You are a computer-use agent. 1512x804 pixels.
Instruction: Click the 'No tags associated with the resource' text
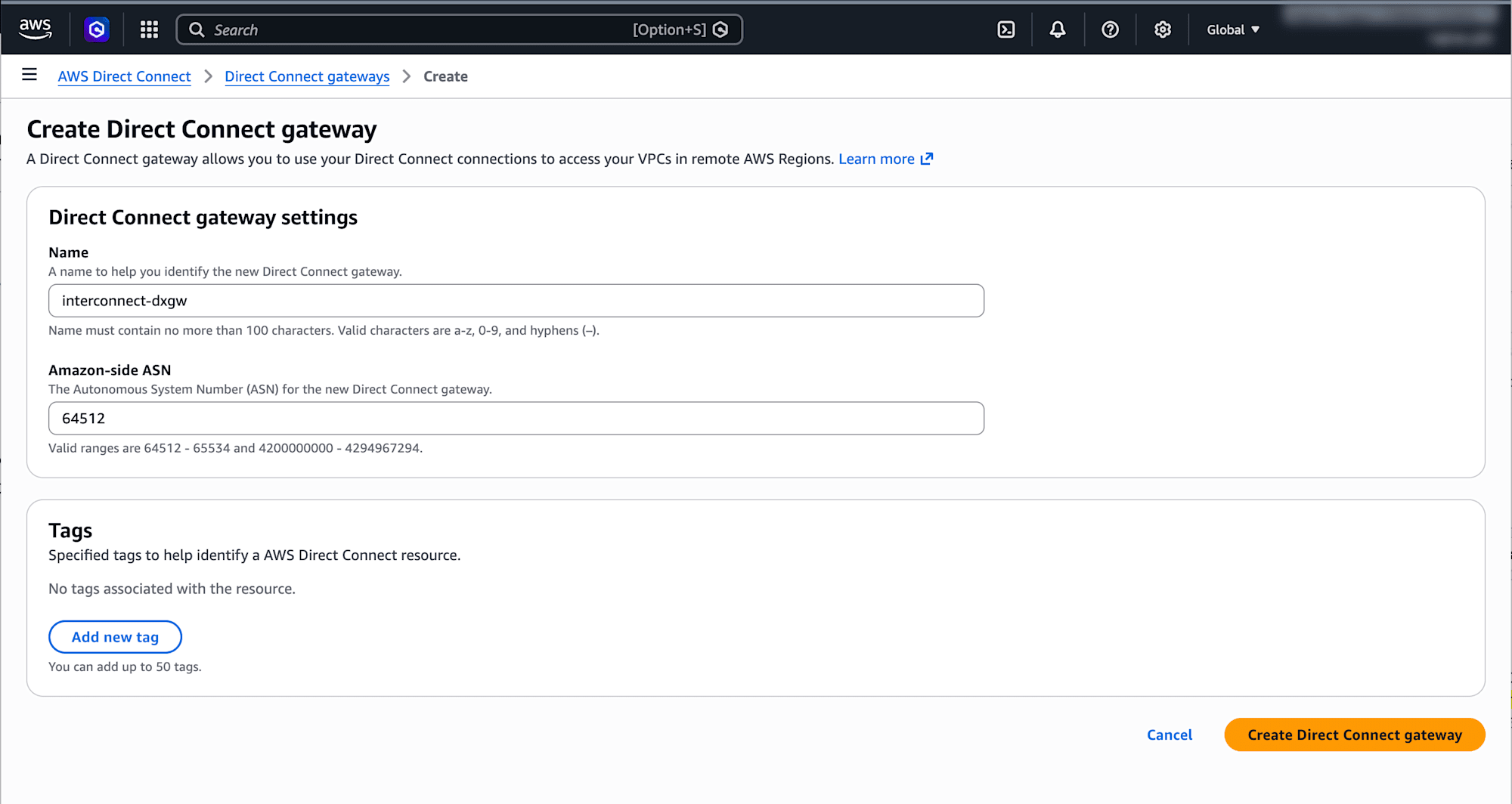[172, 589]
